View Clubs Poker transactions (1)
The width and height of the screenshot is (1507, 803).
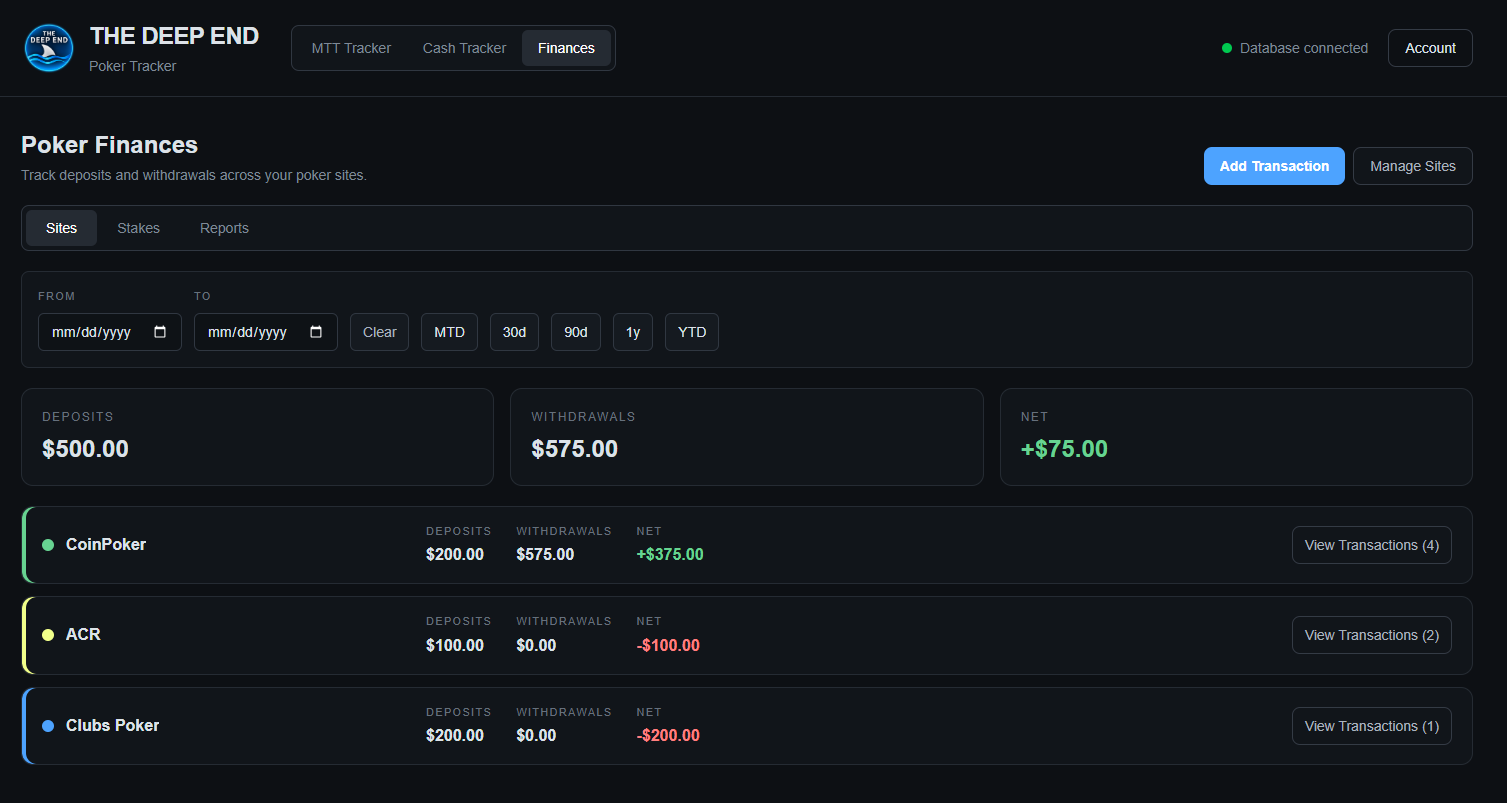click(1372, 726)
